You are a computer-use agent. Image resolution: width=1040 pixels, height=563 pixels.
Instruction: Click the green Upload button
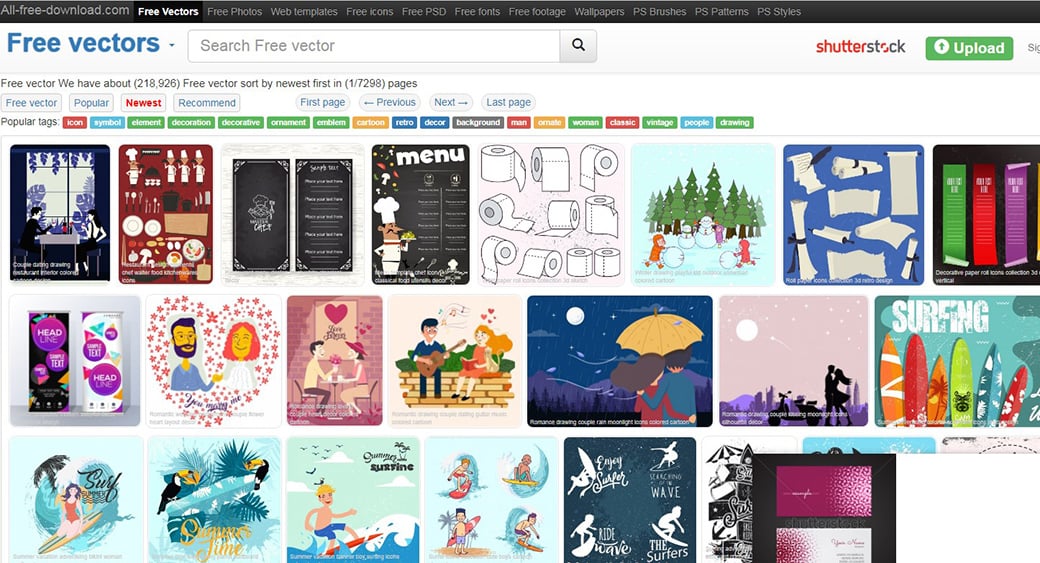click(968, 48)
